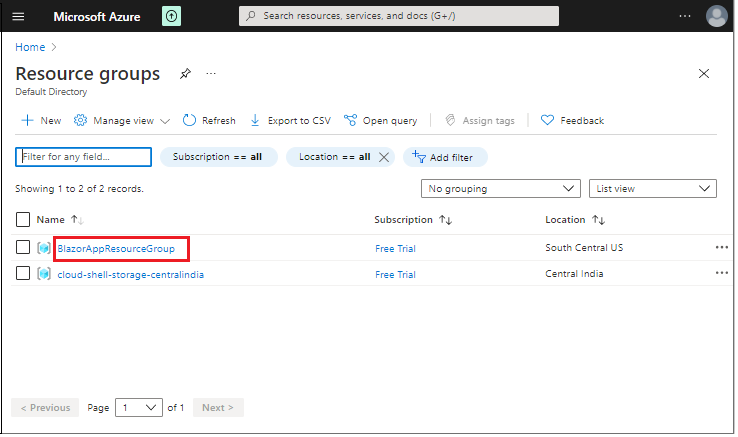Check the BlazorAppResourceGroup row checkbox
738x437 pixels.
click(x=23, y=247)
